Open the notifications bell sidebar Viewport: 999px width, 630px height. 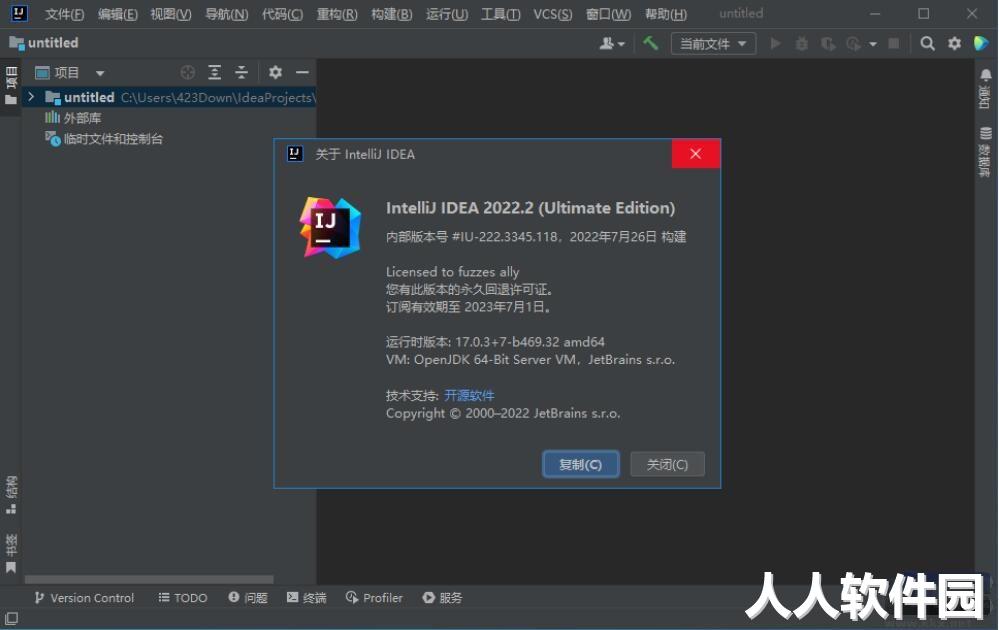click(x=986, y=88)
